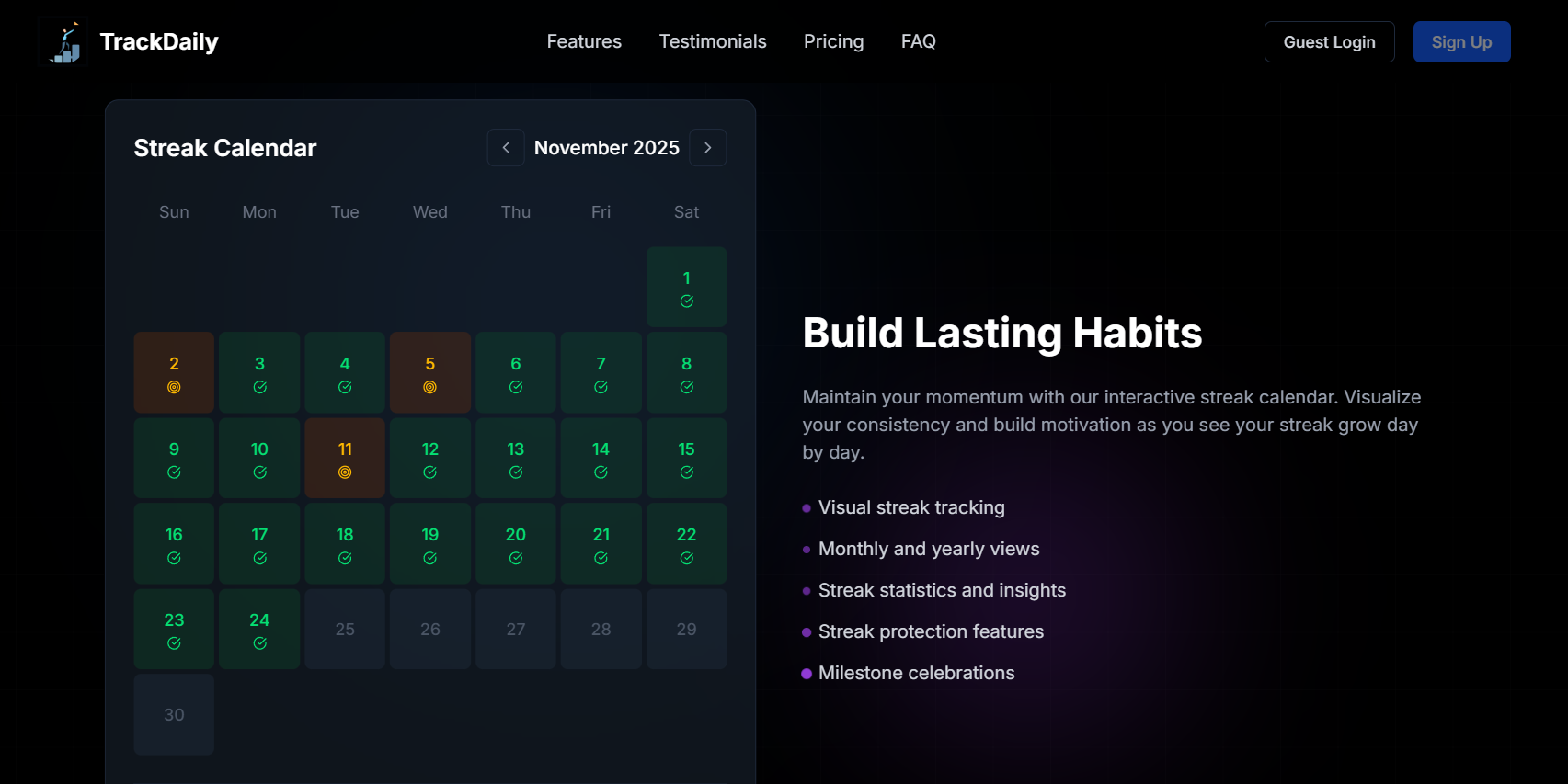Toggle the streak marker on day 16
1568x784 pixels.
coord(174,543)
